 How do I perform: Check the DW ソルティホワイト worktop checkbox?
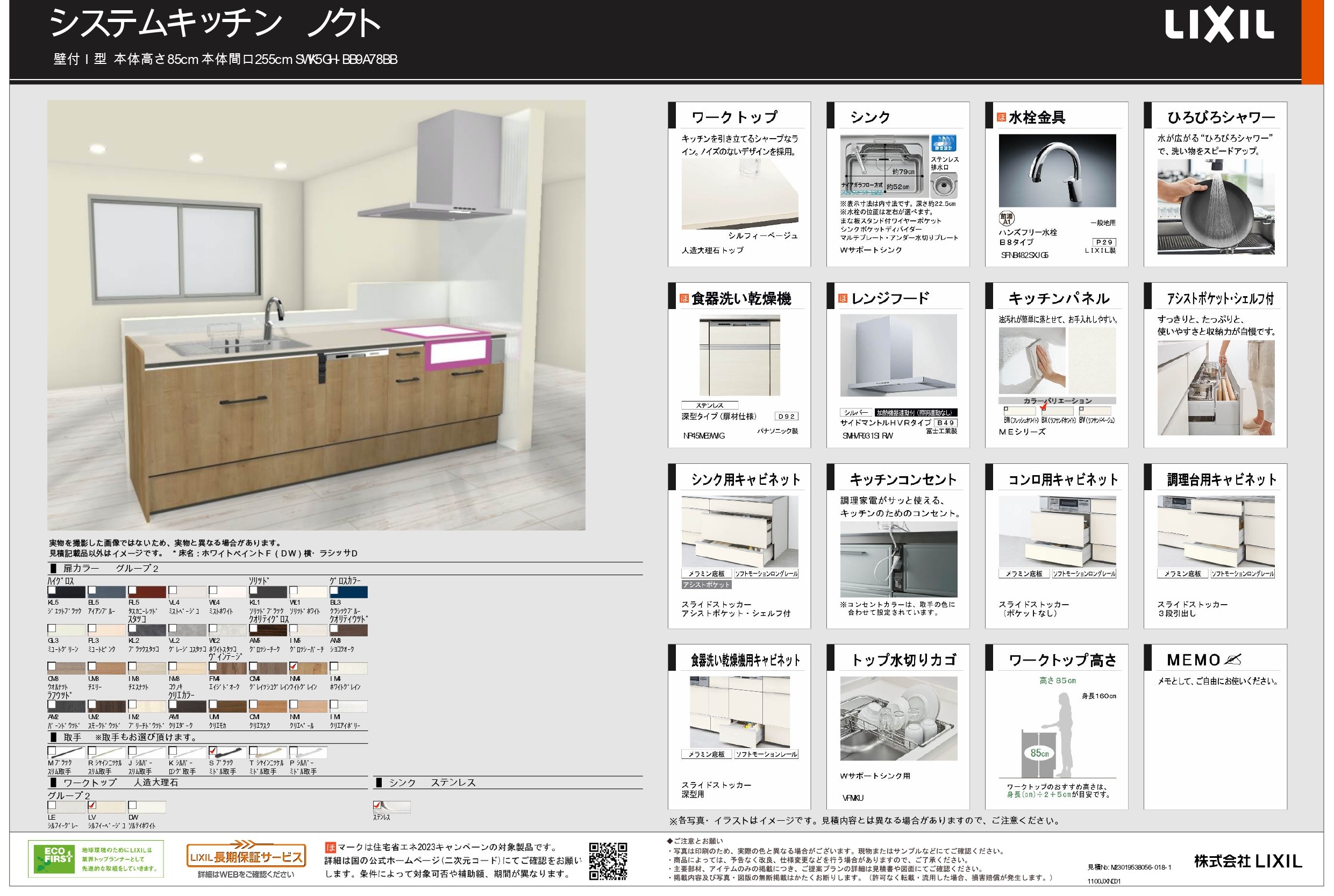133,806
